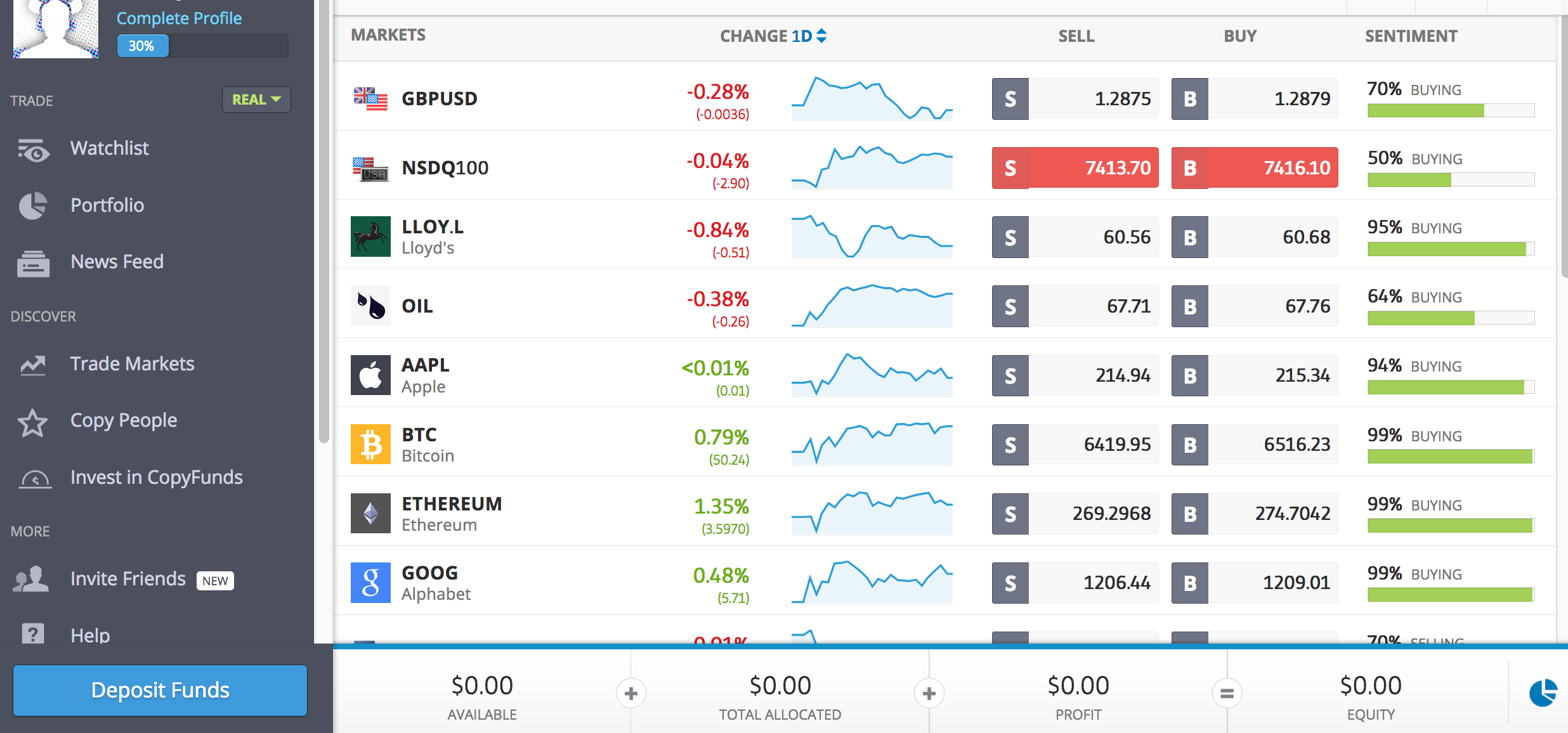Viewport: 1568px width, 733px height.
Task: Click the NSDQ100 USA flag icon
Action: [x=370, y=169]
